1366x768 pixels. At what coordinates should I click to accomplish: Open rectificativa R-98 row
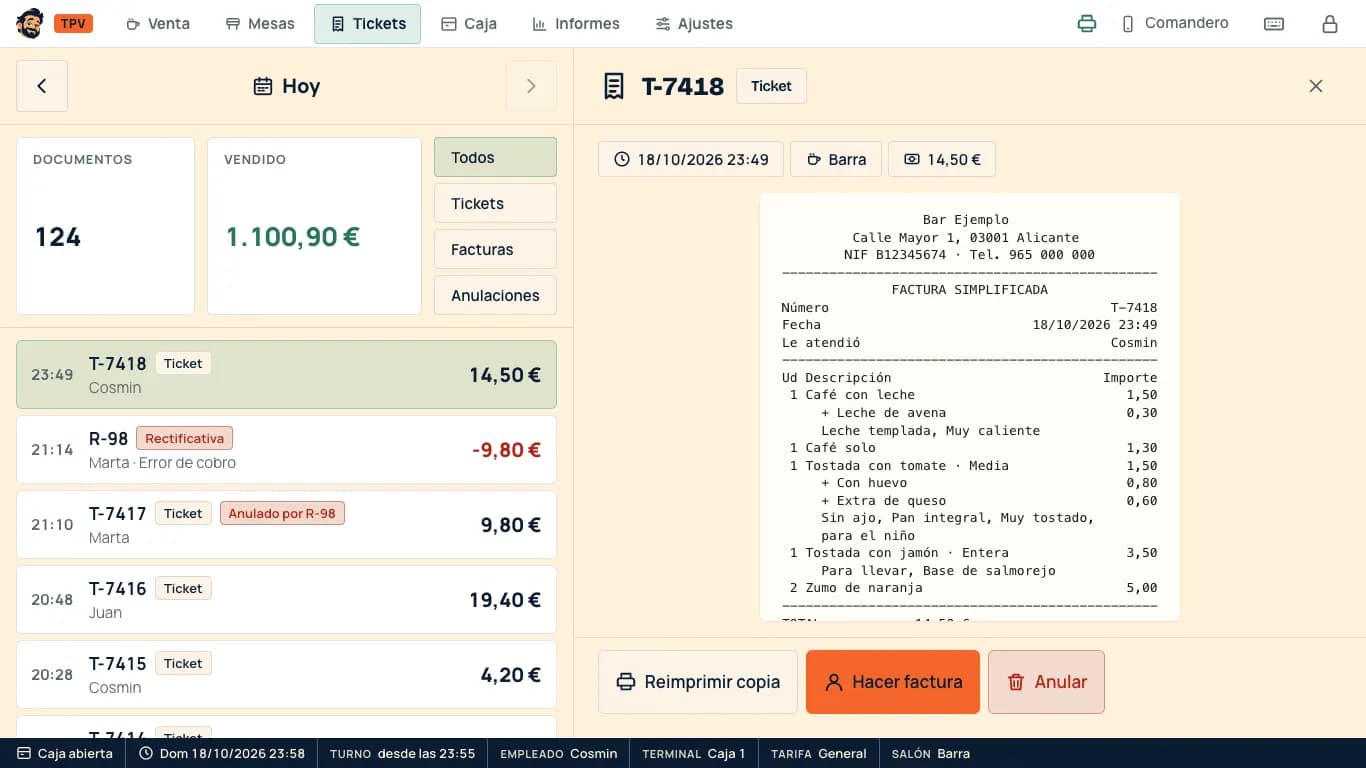coord(286,450)
